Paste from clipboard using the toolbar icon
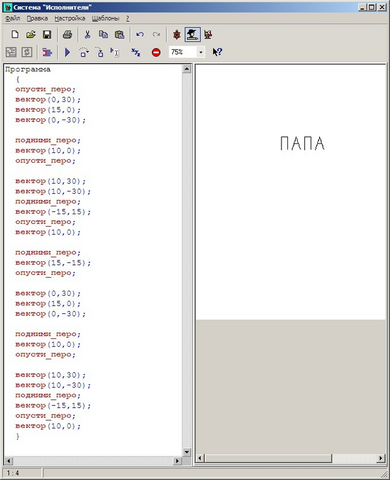 [119, 34]
